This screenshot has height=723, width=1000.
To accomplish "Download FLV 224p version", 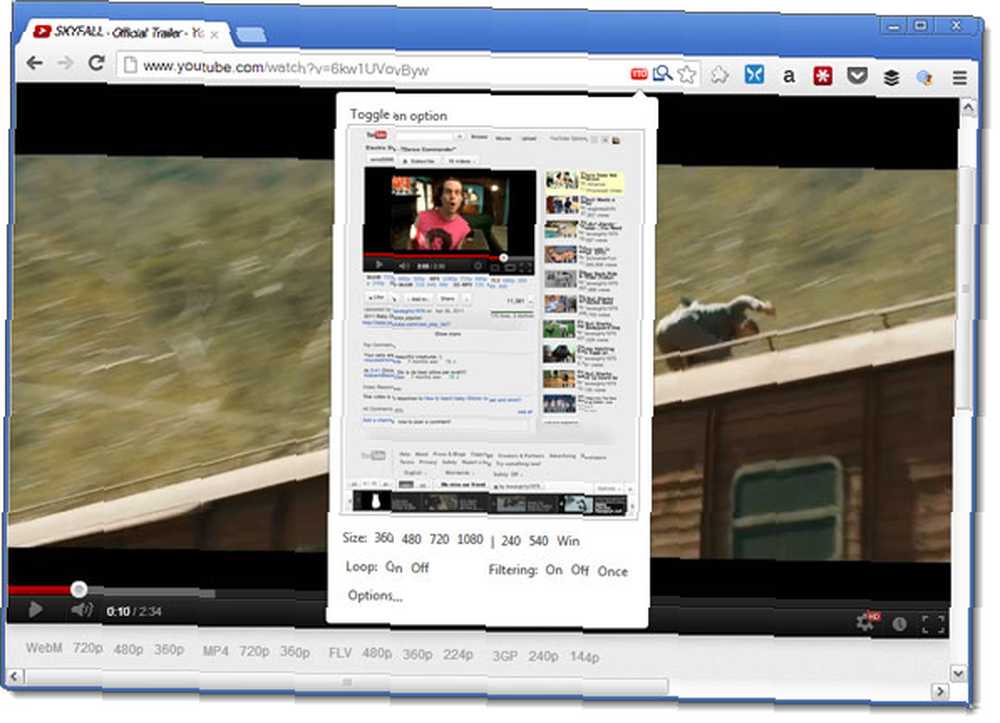I will pos(458,654).
